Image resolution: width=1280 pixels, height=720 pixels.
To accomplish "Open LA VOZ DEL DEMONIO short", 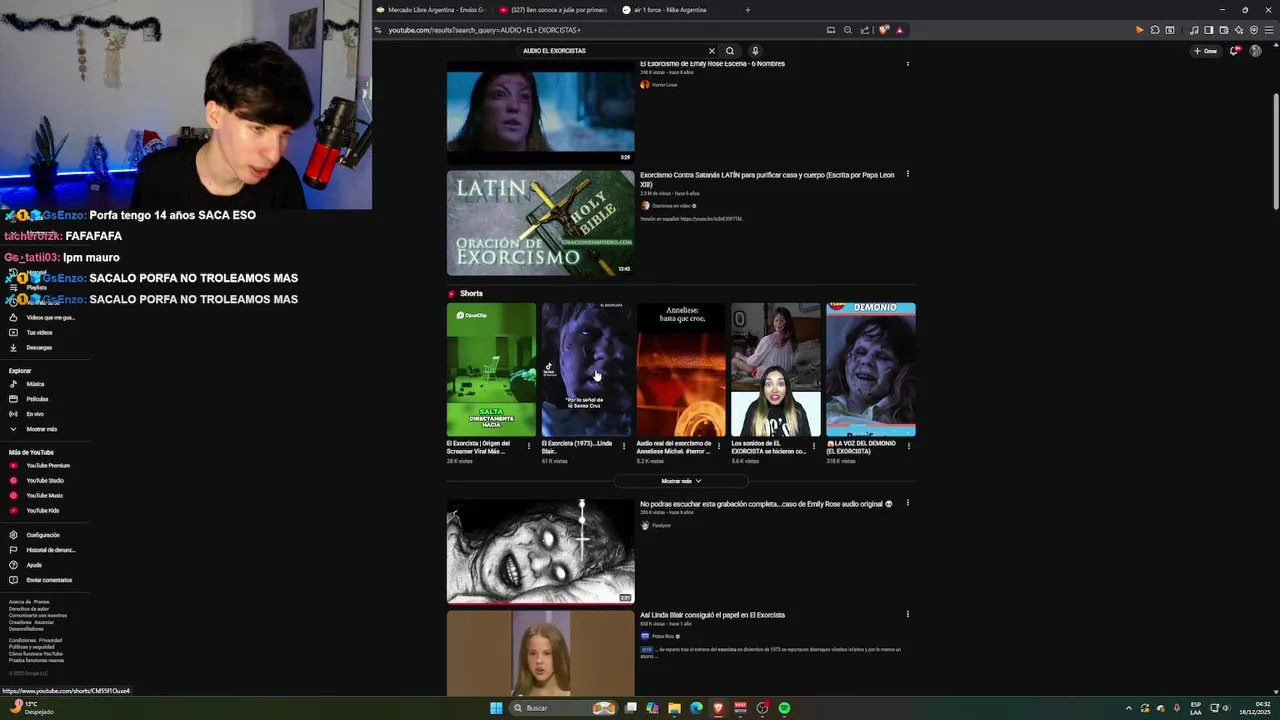I will [870, 370].
